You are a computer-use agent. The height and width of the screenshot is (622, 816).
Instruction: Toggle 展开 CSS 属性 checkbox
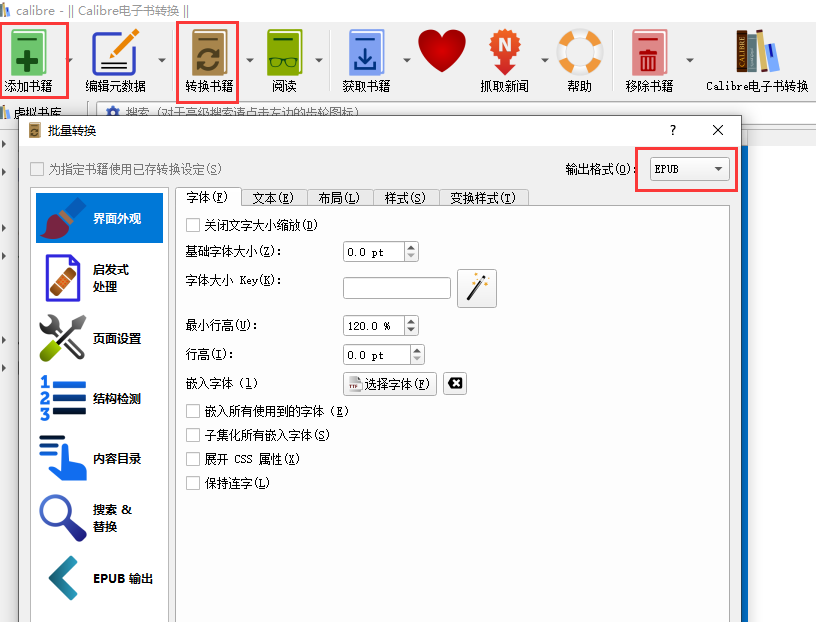click(x=193, y=459)
